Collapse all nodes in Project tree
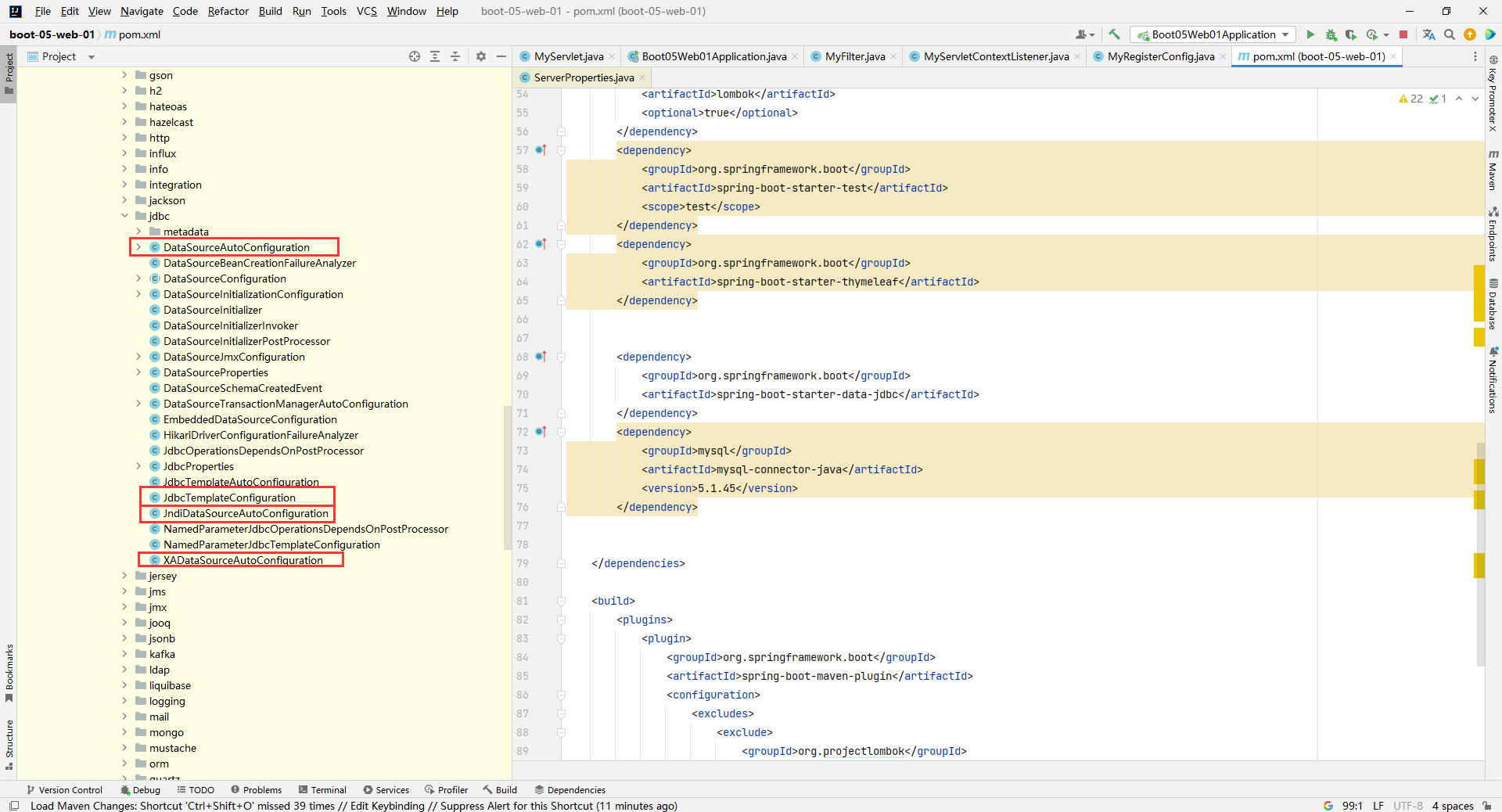 tap(455, 56)
